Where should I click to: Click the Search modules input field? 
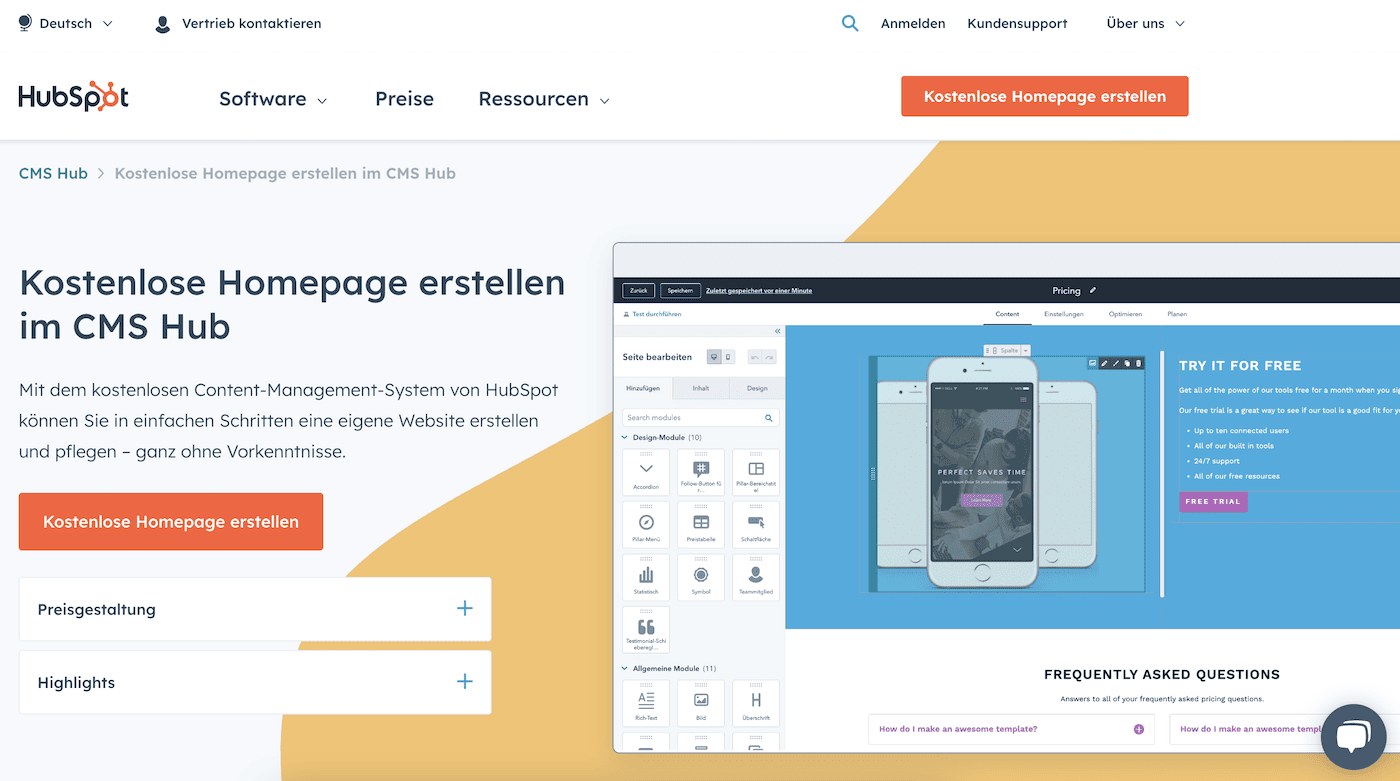point(700,417)
